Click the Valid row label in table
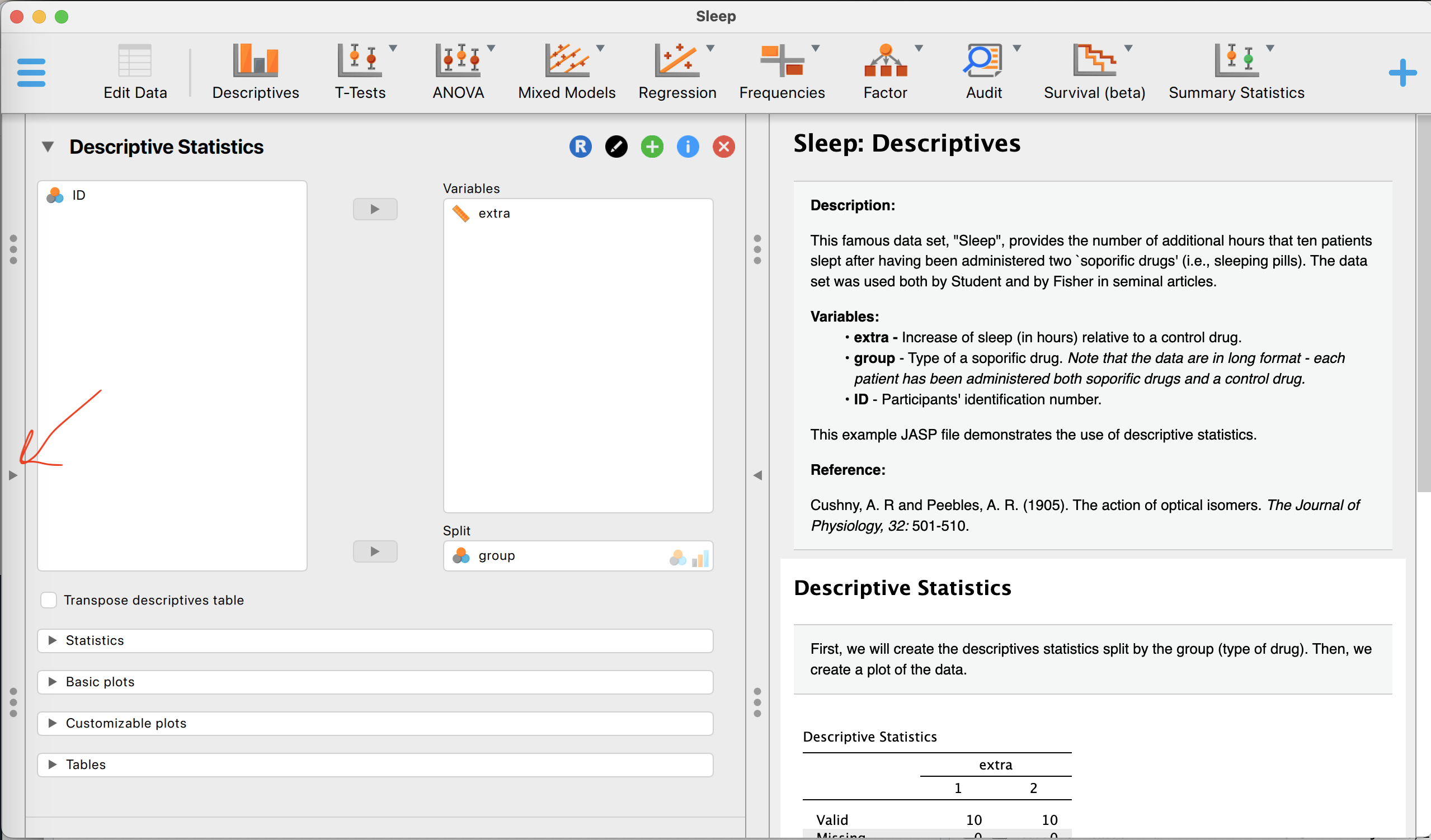 832,819
